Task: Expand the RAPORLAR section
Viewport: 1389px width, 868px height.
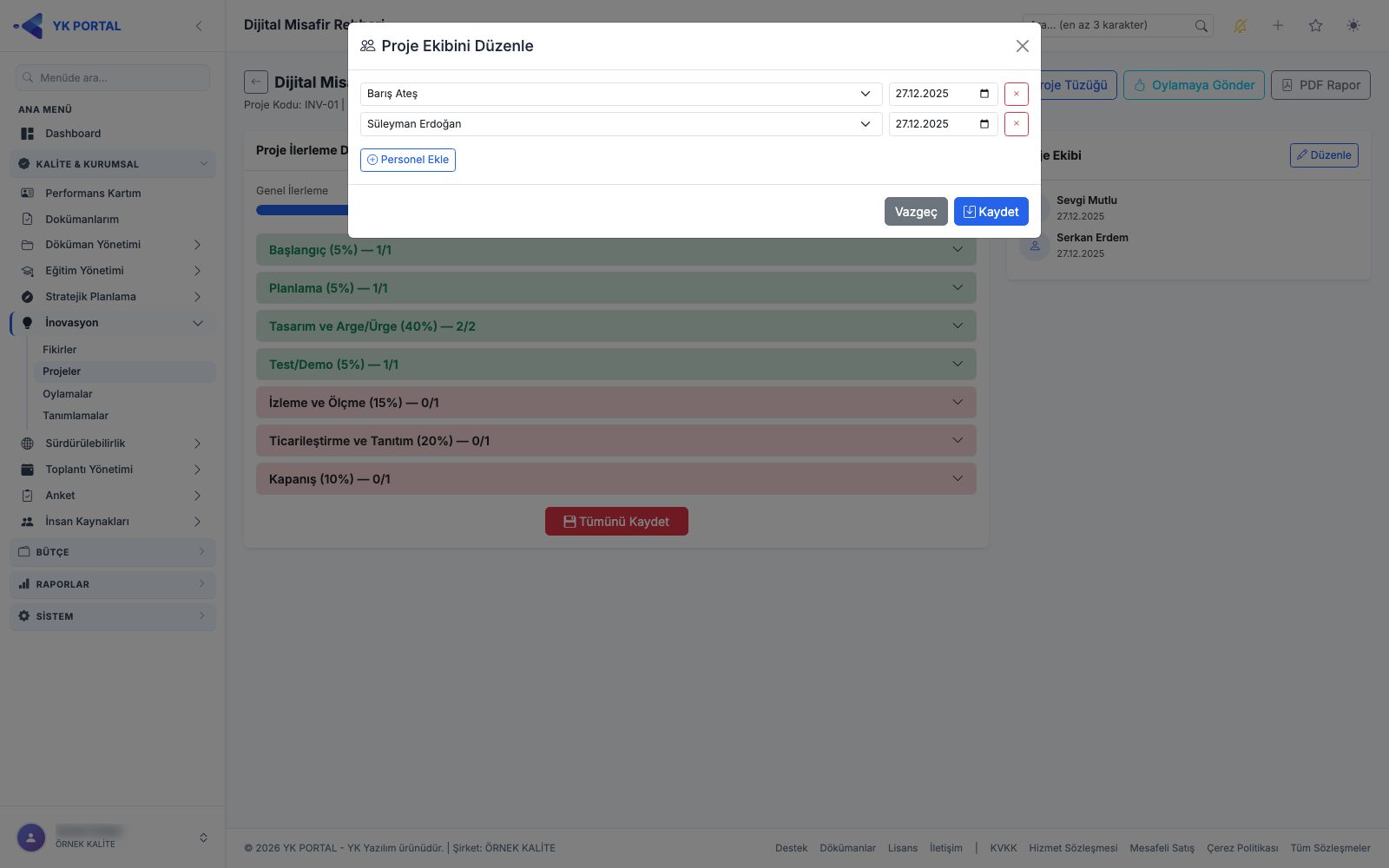Action: click(x=113, y=584)
